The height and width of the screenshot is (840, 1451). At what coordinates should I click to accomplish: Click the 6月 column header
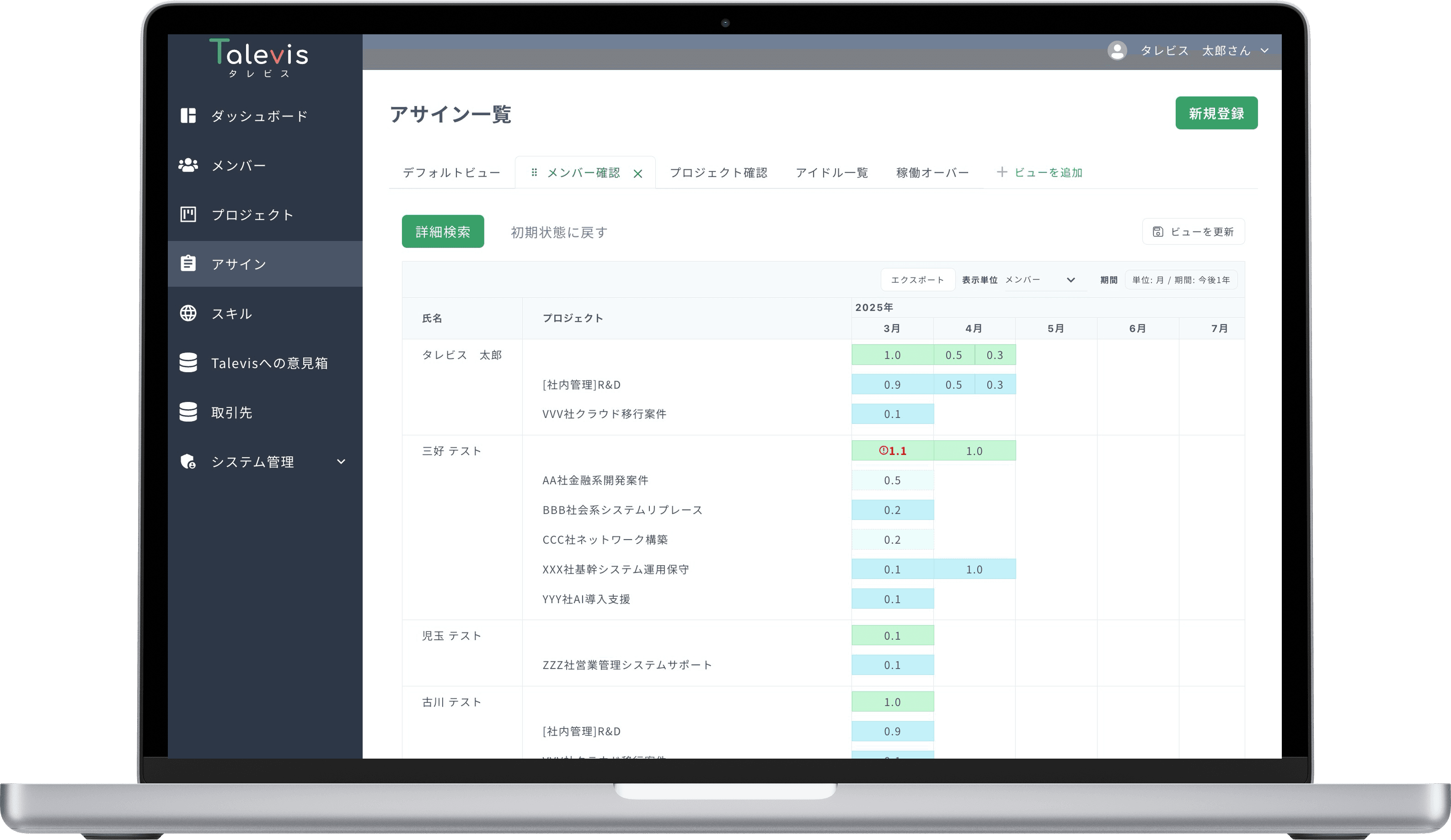1138,328
